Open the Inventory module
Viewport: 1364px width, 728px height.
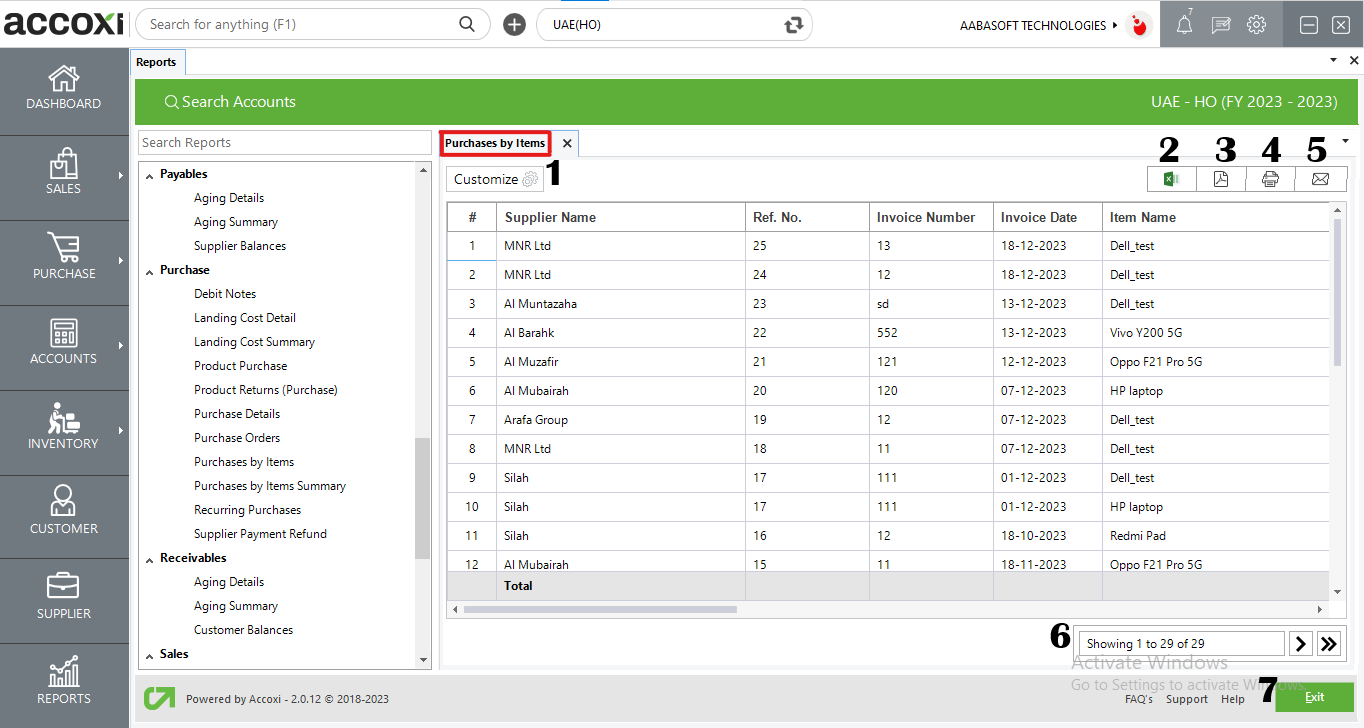(64, 428)
